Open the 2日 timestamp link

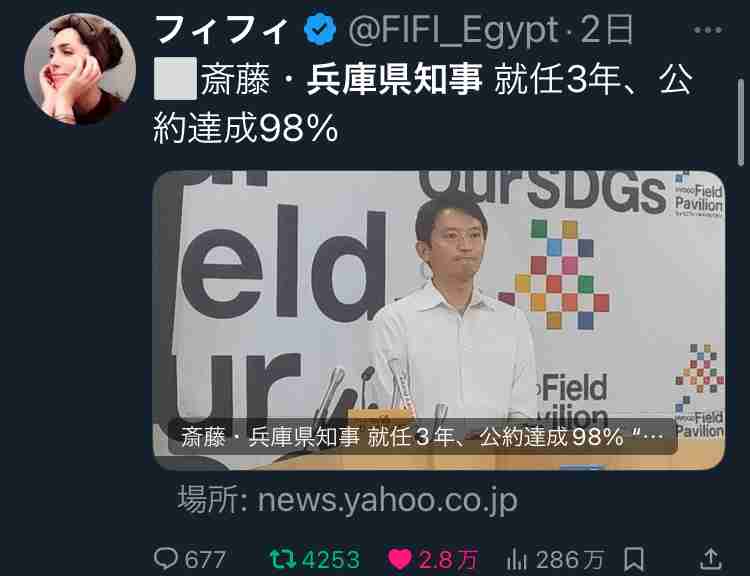coord(607,30)
